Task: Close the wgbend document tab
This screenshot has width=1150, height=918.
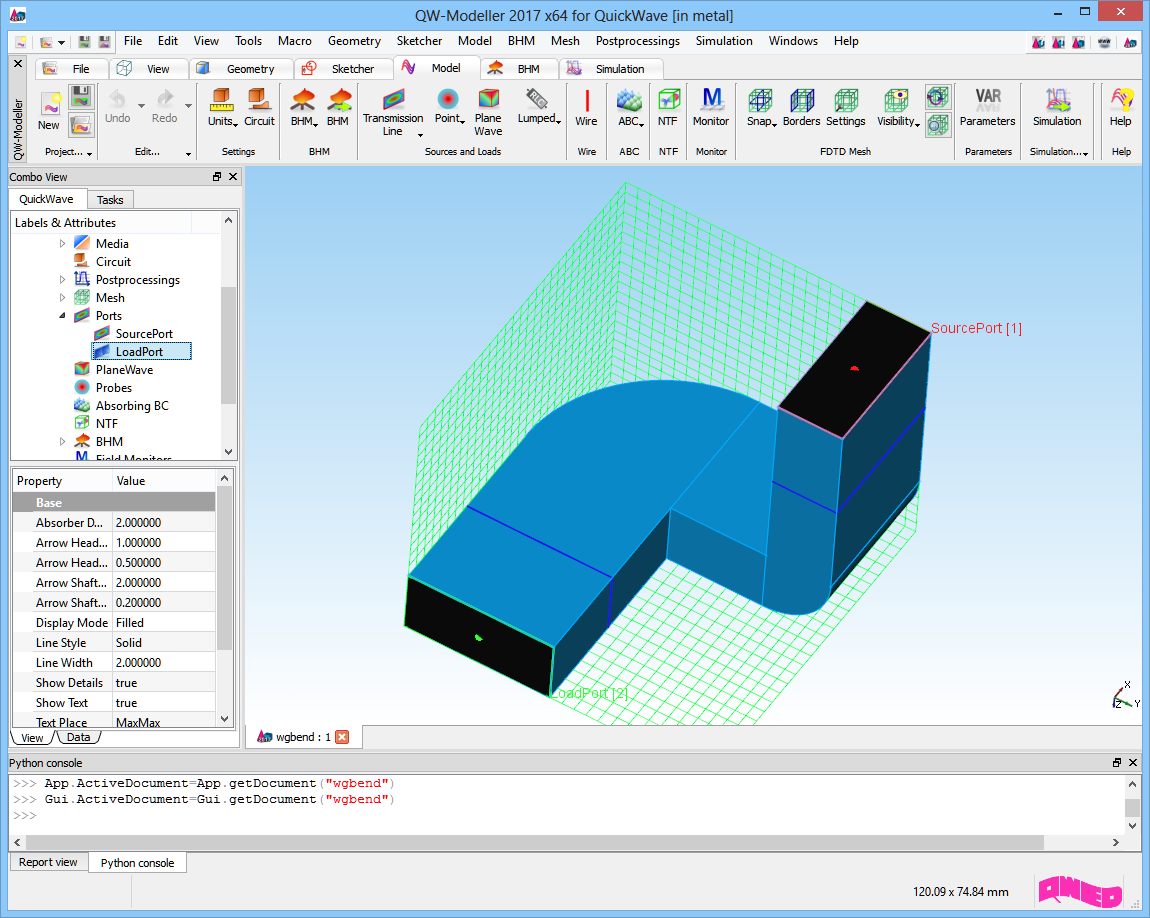Action: tap(342, 737)
